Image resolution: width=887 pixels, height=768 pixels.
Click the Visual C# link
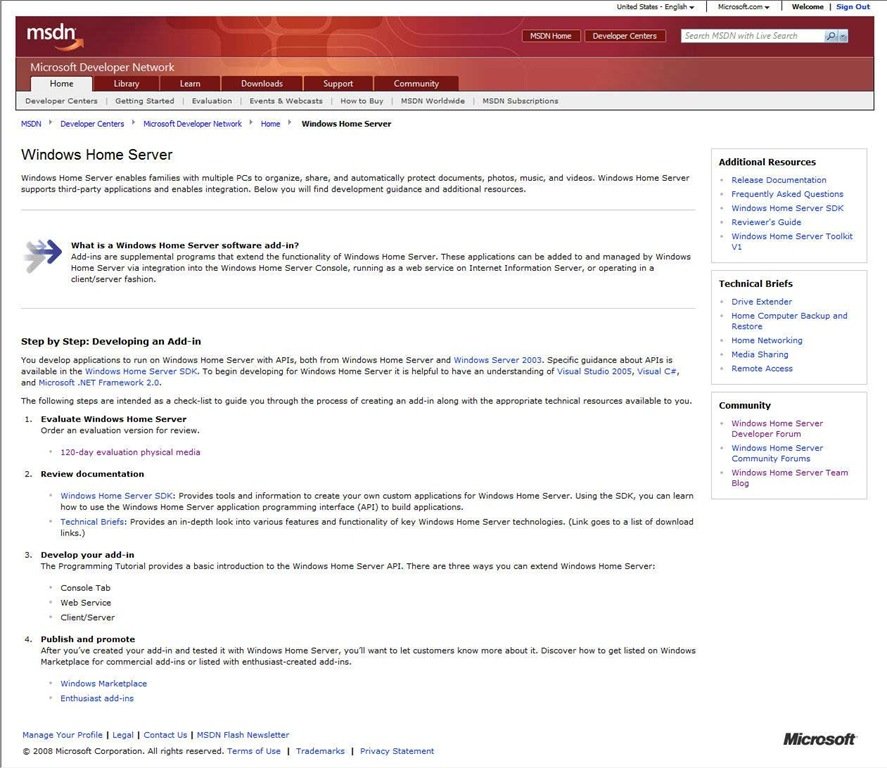click(x=657, y=372)
